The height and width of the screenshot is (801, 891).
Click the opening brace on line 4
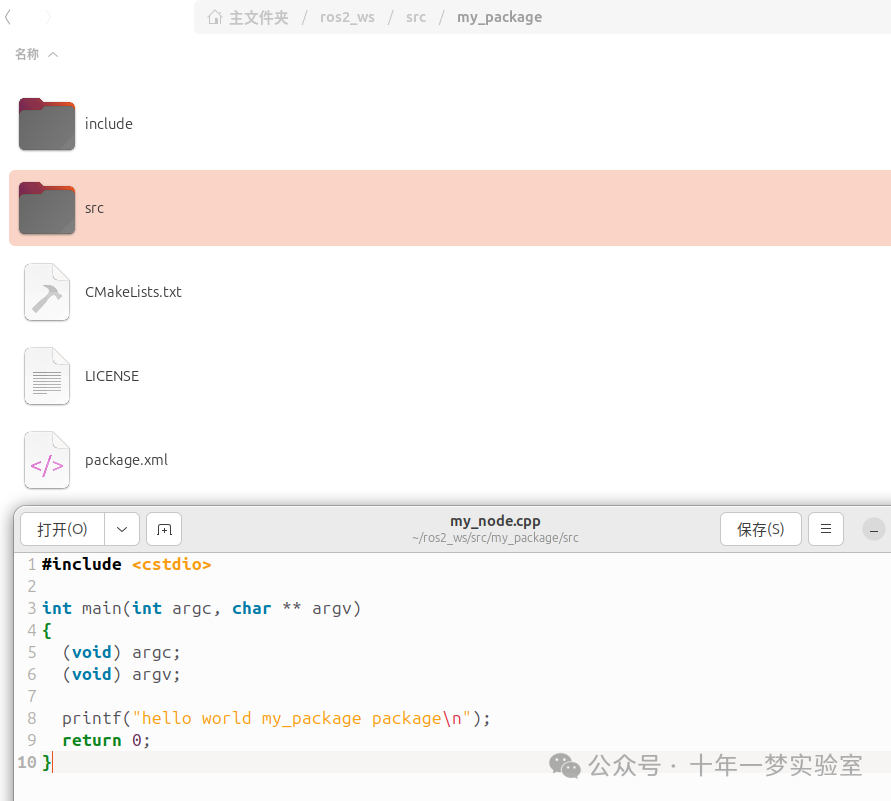pyautogui.click(x=47, y=631)
